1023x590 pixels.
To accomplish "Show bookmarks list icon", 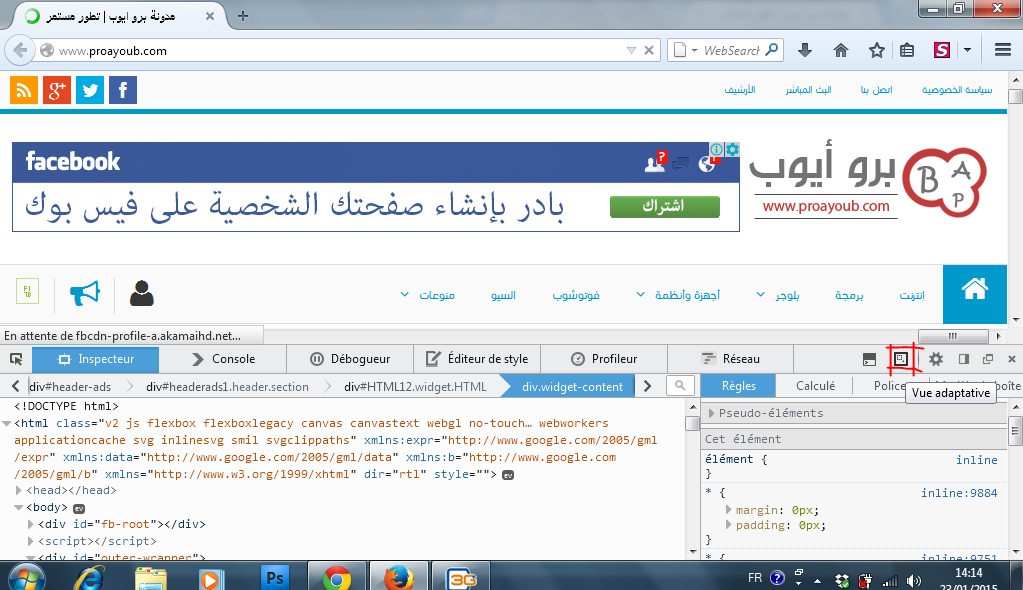I will tap(907, 50).
